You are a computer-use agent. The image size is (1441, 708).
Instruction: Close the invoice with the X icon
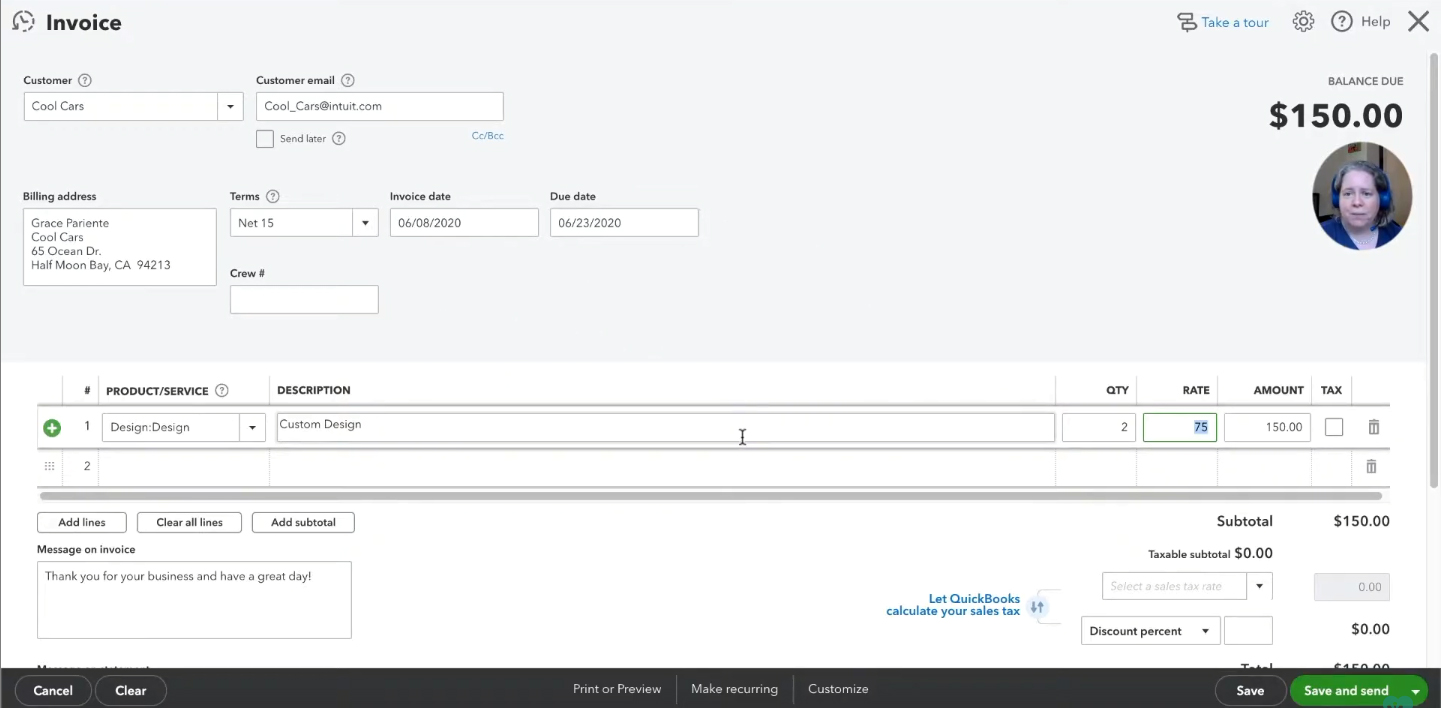(x=1418, y=22)
